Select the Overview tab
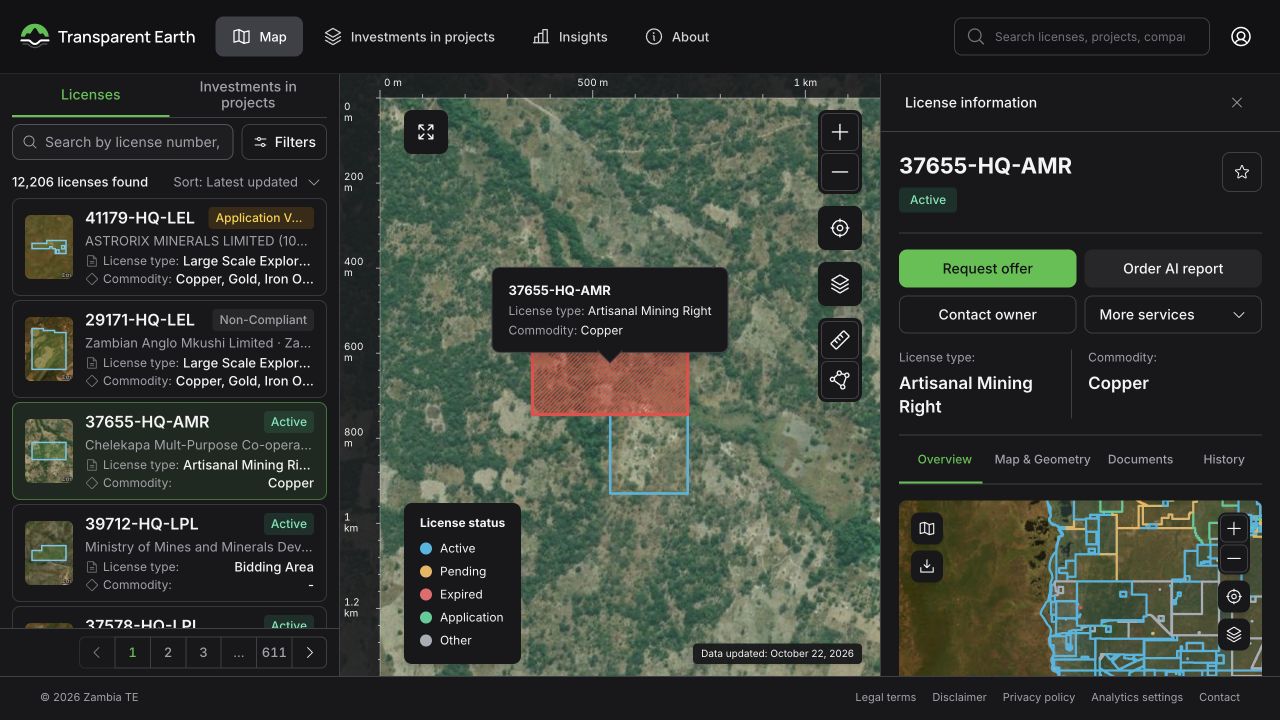 pyautogui.click(x=944, y=460)
